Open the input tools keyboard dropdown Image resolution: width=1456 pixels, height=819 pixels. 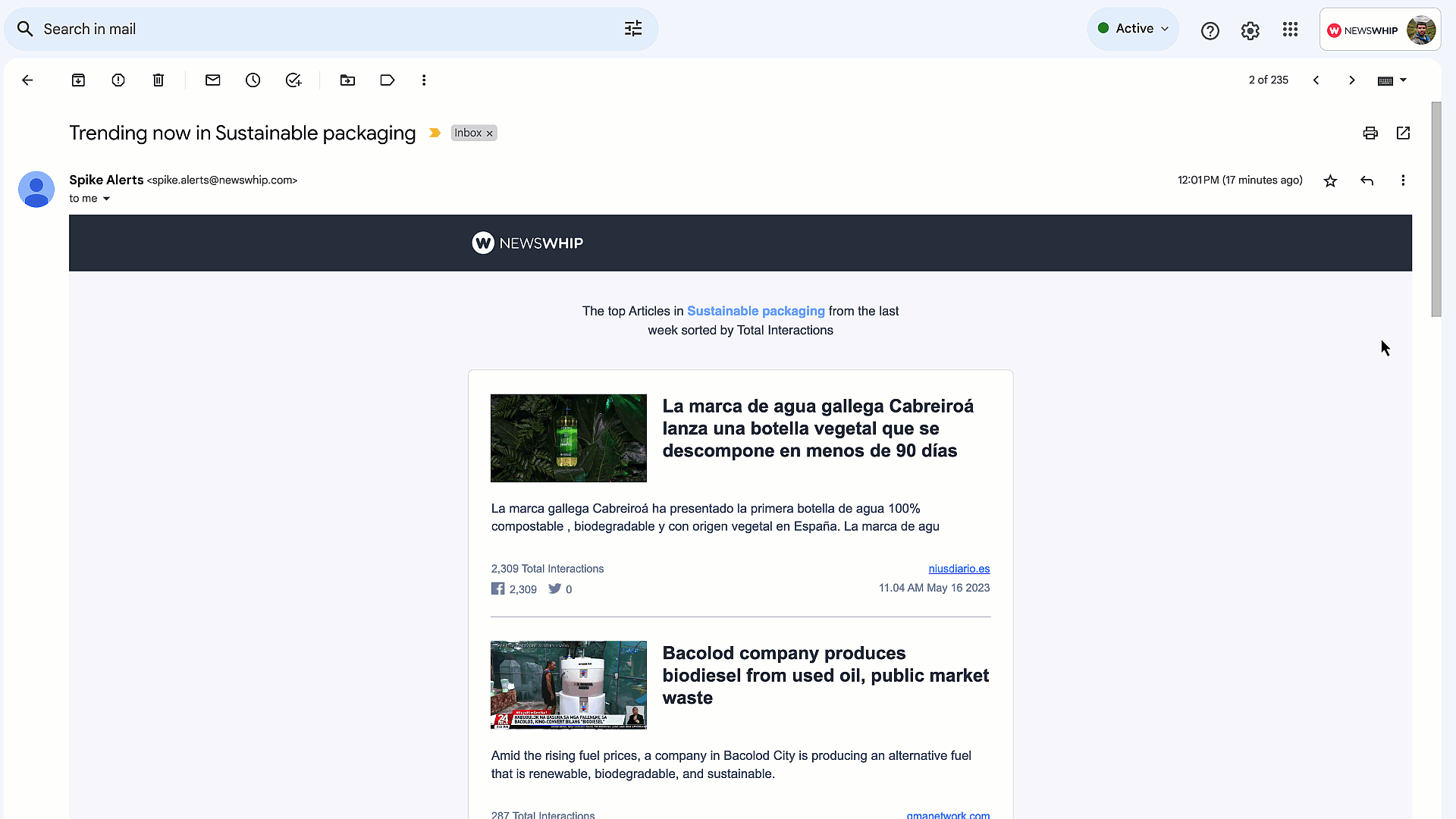[x=1392, y=80]
